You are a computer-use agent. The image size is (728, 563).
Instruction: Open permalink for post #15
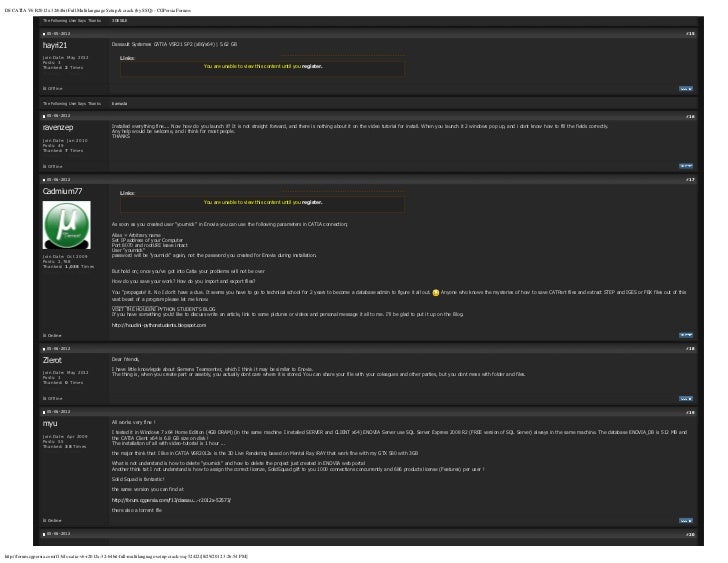pos(690,33)
